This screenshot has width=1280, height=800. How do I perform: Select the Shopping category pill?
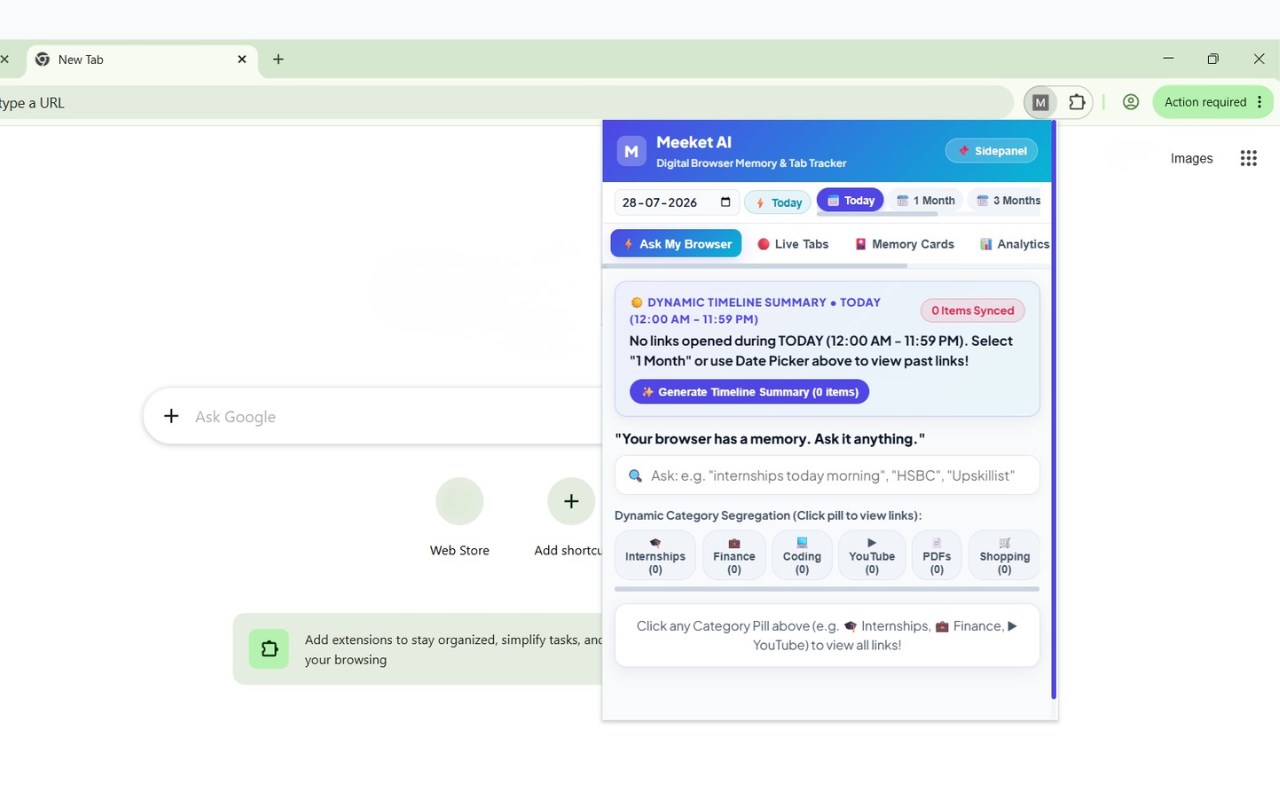click(1004, 555)
